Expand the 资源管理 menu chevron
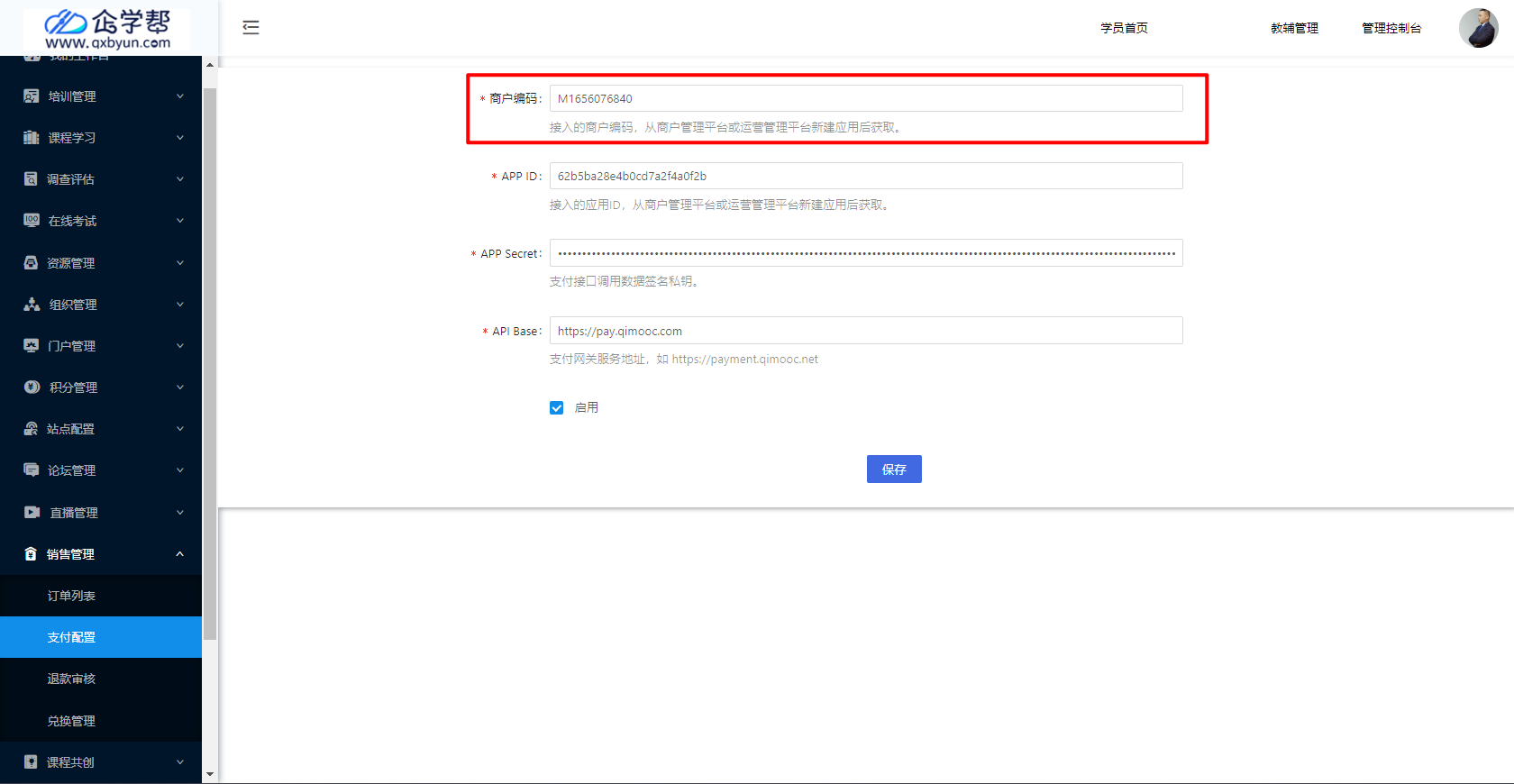Viewport: 1514px width, 784px height. (180, 263)
